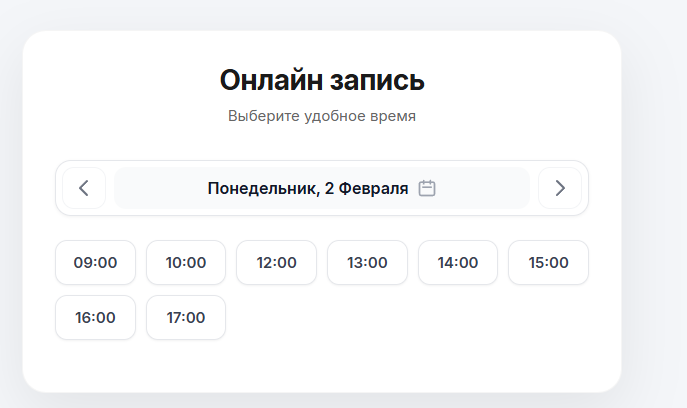Pick the 12:00 time slot
Screen dimensions: 687x408
coord(276,263)
